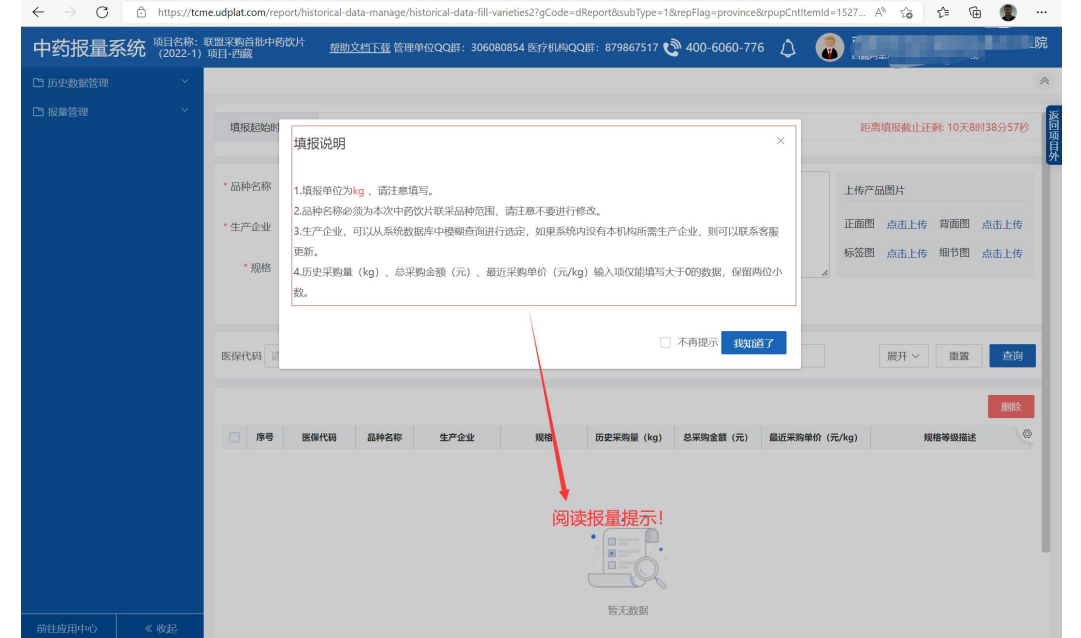Click the browser profile avatar

tap(1008, 12)
